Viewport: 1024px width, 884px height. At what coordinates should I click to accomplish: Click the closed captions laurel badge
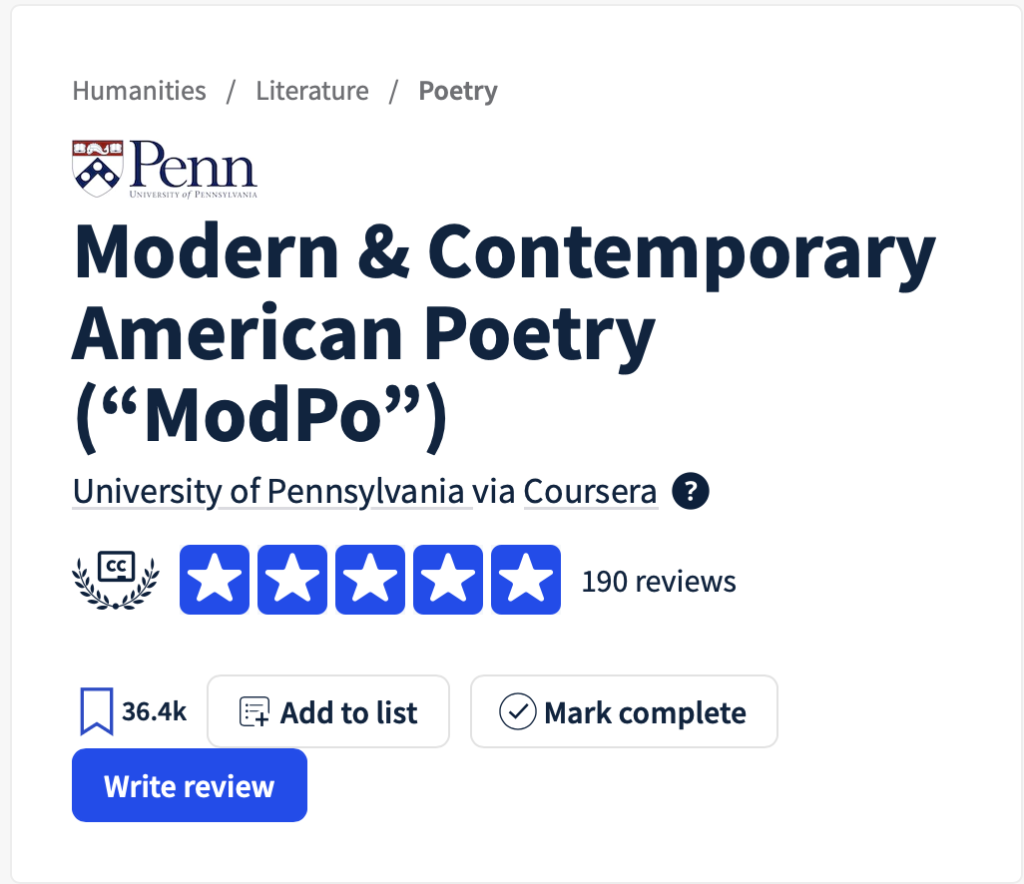click(x=115, y=578)
